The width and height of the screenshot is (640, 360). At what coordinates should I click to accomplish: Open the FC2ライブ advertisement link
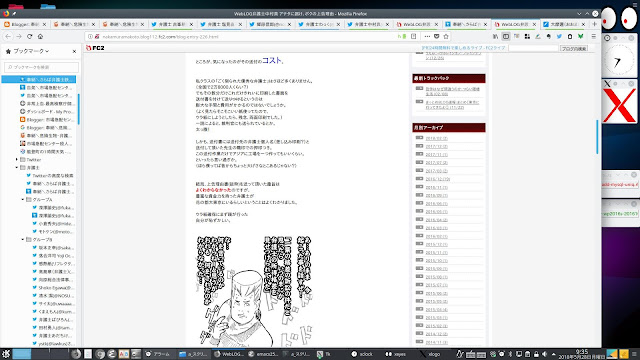tap(463, 48)
